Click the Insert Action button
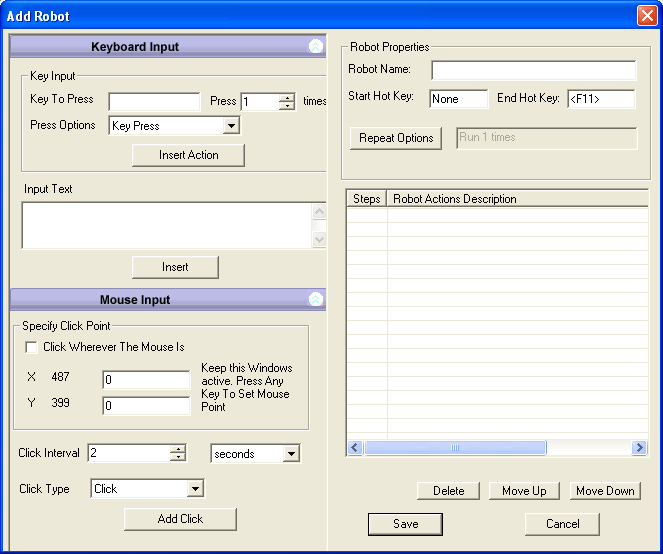This screenshot has height=554, width=663. pos(188,155)
